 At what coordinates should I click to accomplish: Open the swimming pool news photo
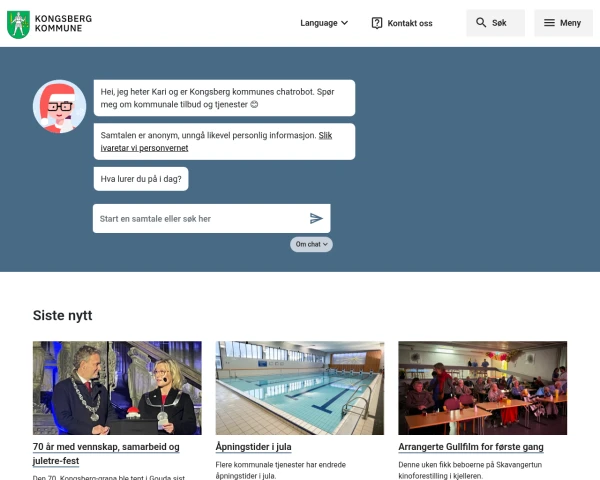(300, 388)
